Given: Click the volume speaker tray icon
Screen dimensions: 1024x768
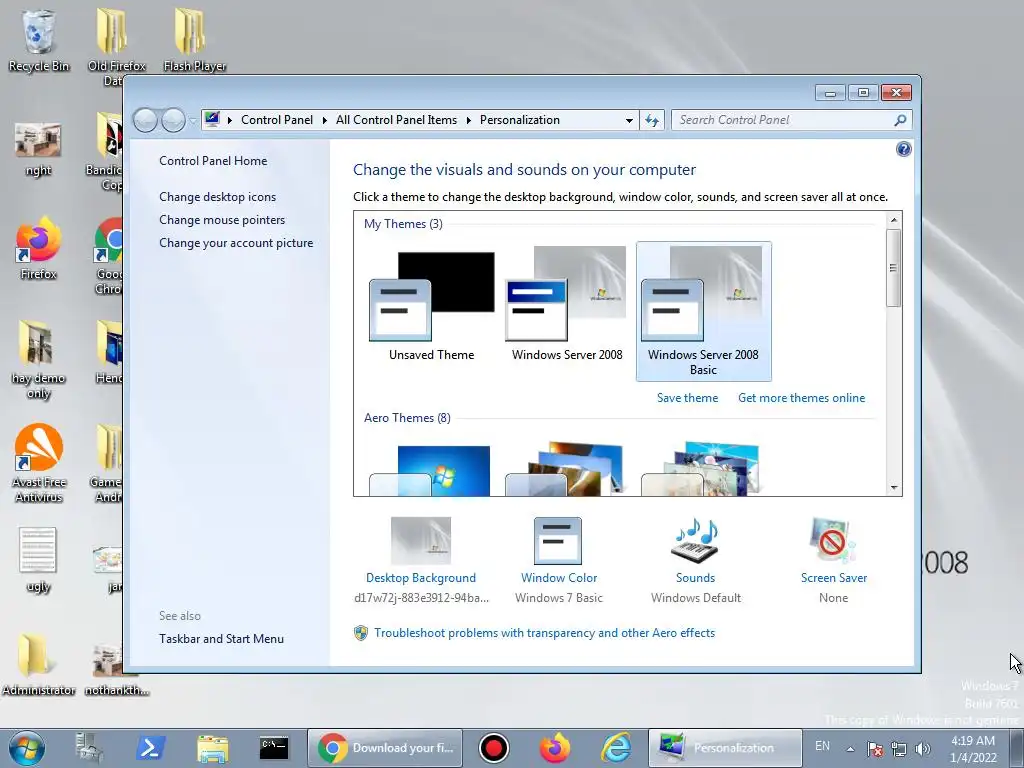Looking at the screenshot, I should tap(923, 749).
